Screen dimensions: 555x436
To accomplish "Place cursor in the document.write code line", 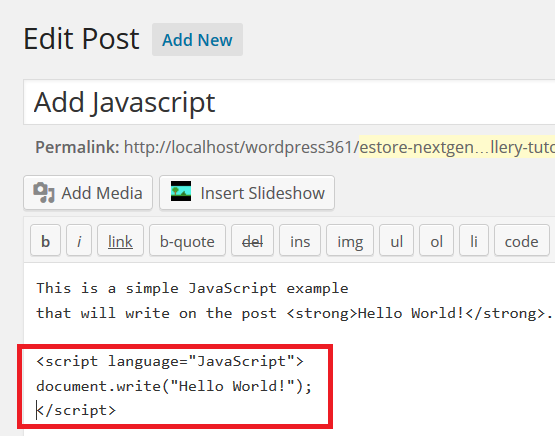I will [x=174, y=386].
